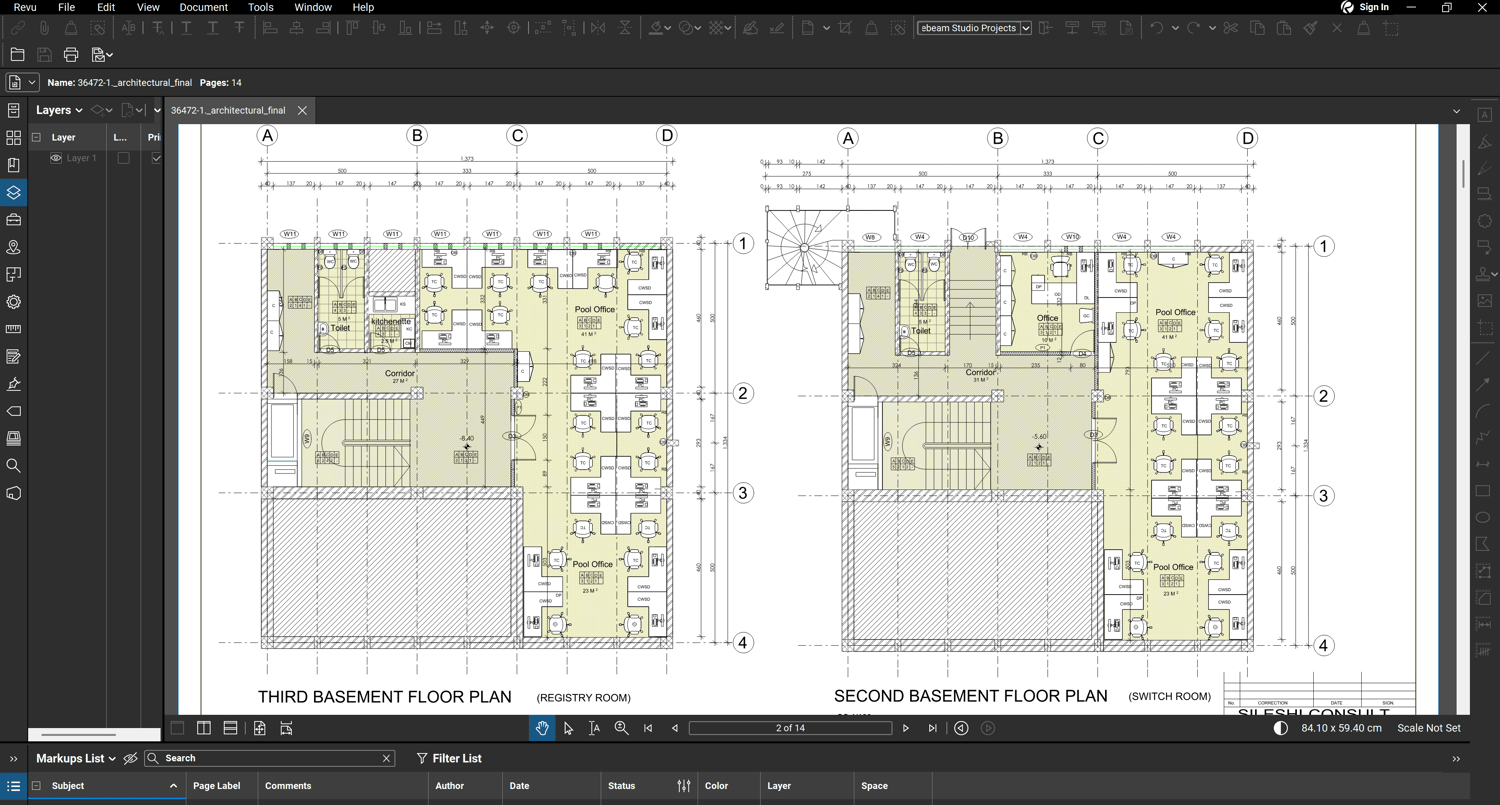This screenshot has width=1500, height=805.
Task: Choose the Ellipse tool in right toolbar
Action: 1485,518
